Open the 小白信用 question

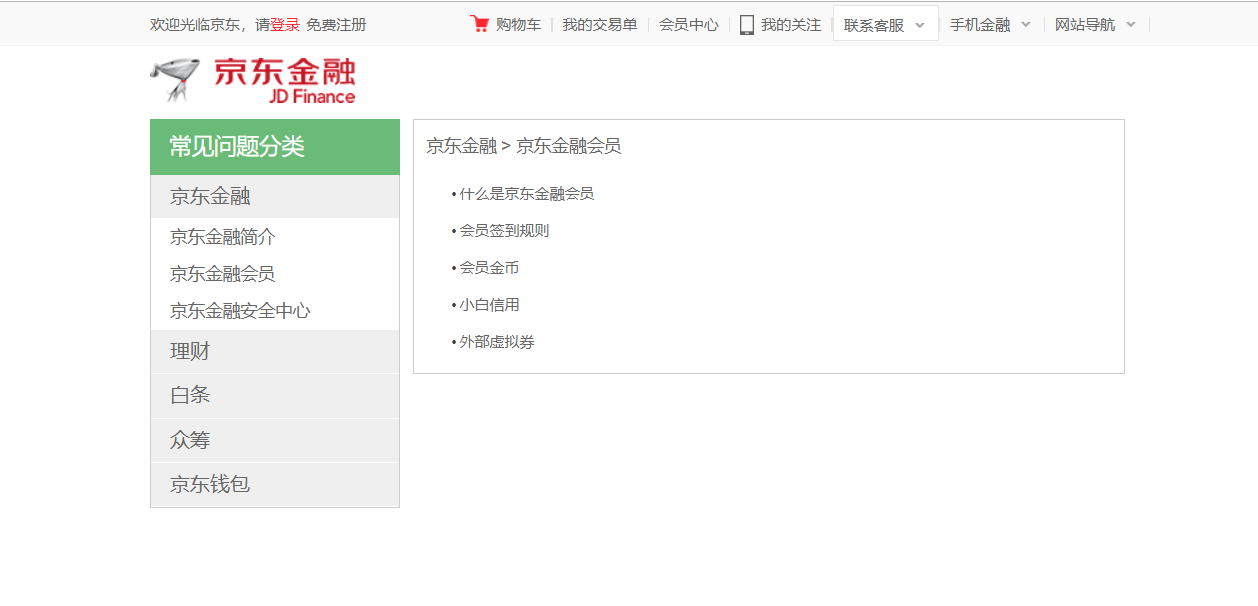(489, 305)
